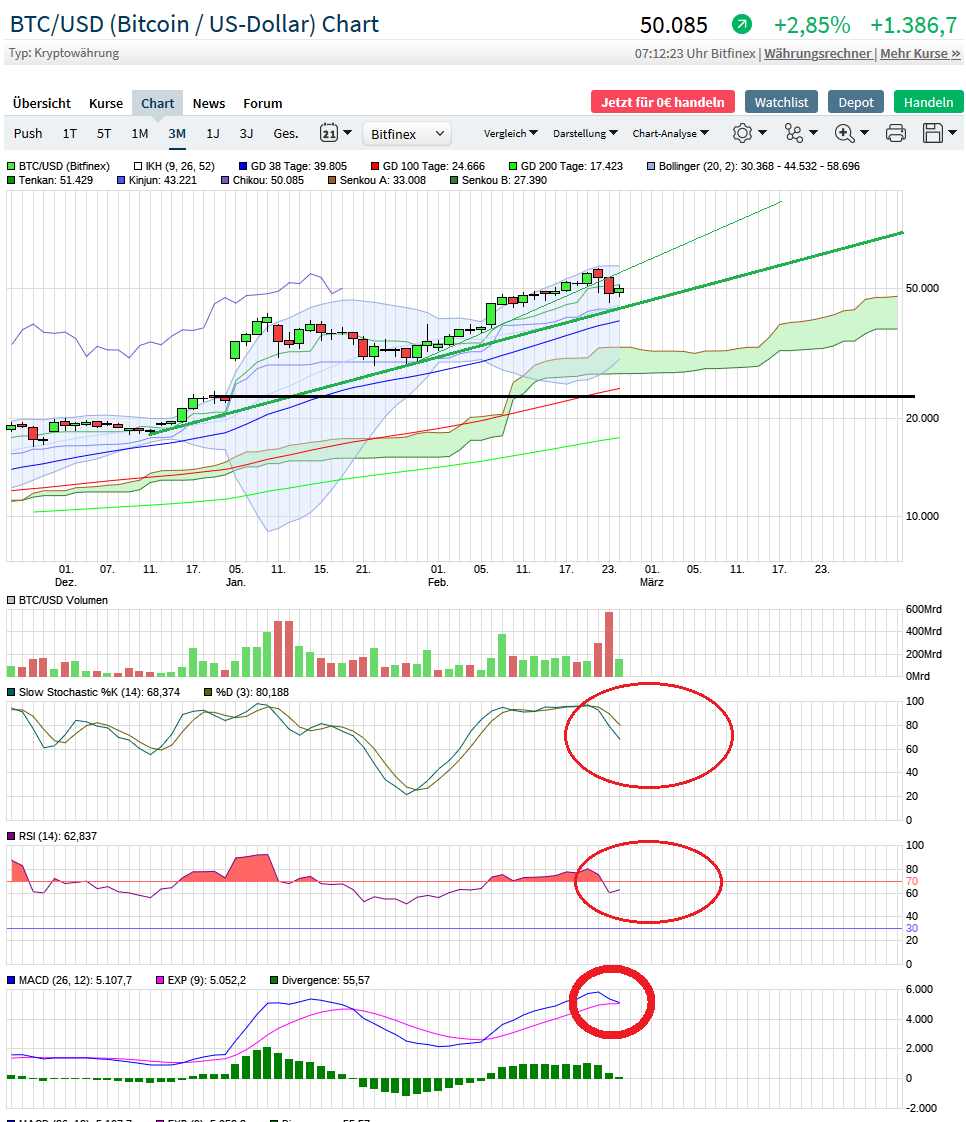This screenshot has width=966, height=1122.
Task: Add to Watchlist button
Action: point(782,102)
